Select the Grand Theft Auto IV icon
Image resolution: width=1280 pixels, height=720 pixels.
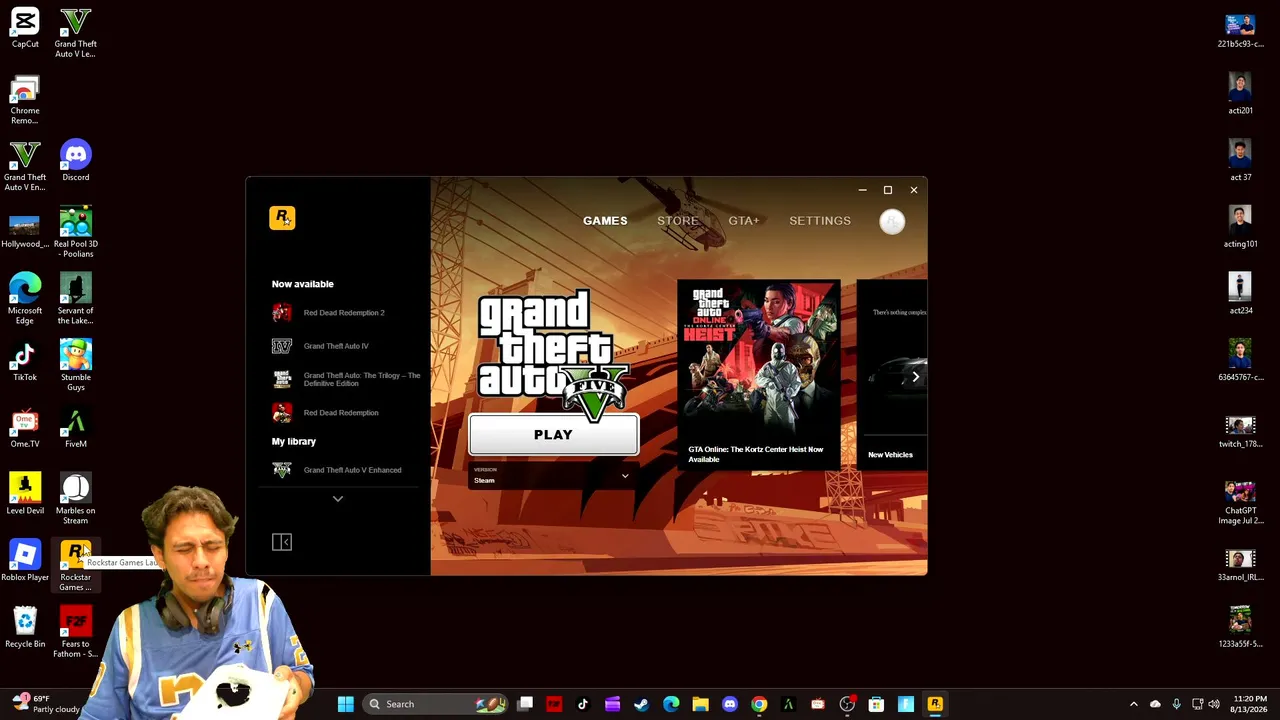click(x=282, y=346)
